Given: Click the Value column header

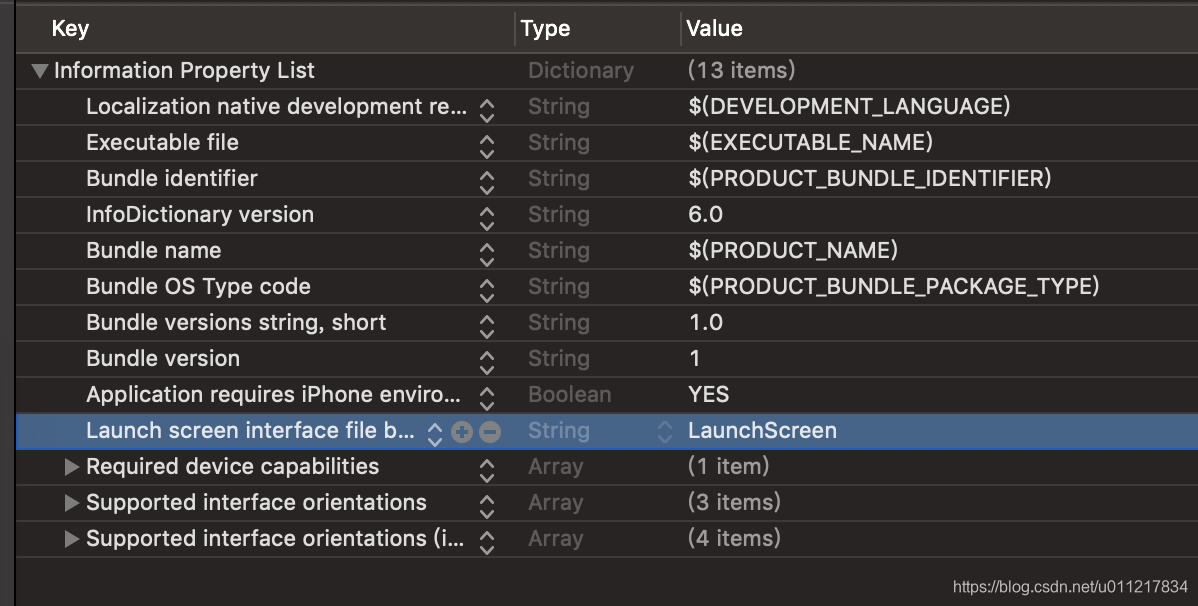Looking at the screenshot, I should point(715,29).
